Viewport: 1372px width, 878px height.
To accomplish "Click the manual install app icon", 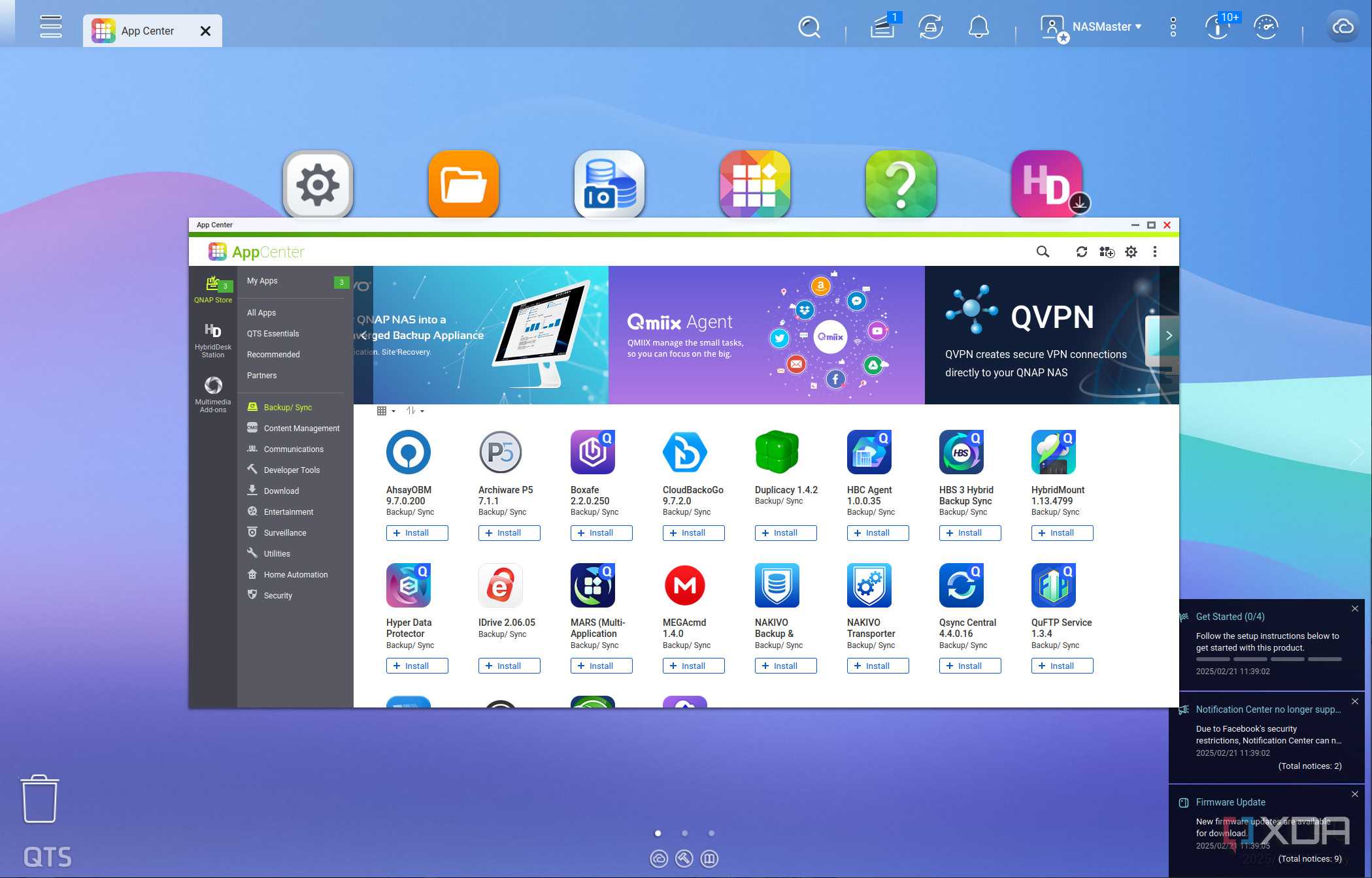I will point(1107,252).
